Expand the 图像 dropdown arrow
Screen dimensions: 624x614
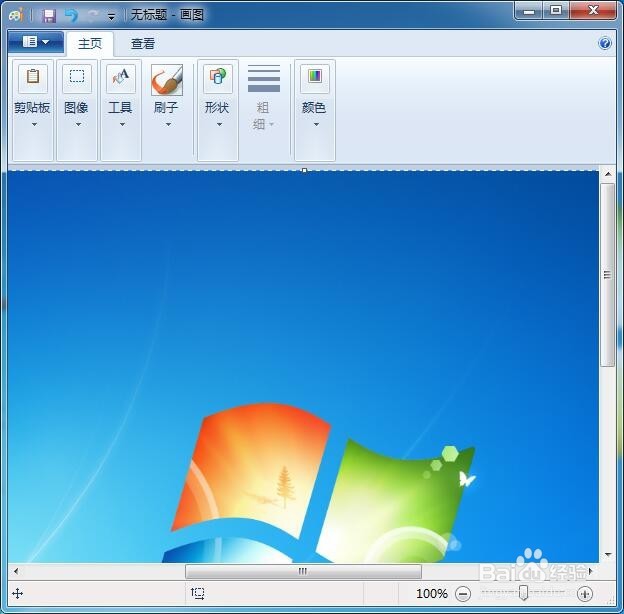coord(78,125)
